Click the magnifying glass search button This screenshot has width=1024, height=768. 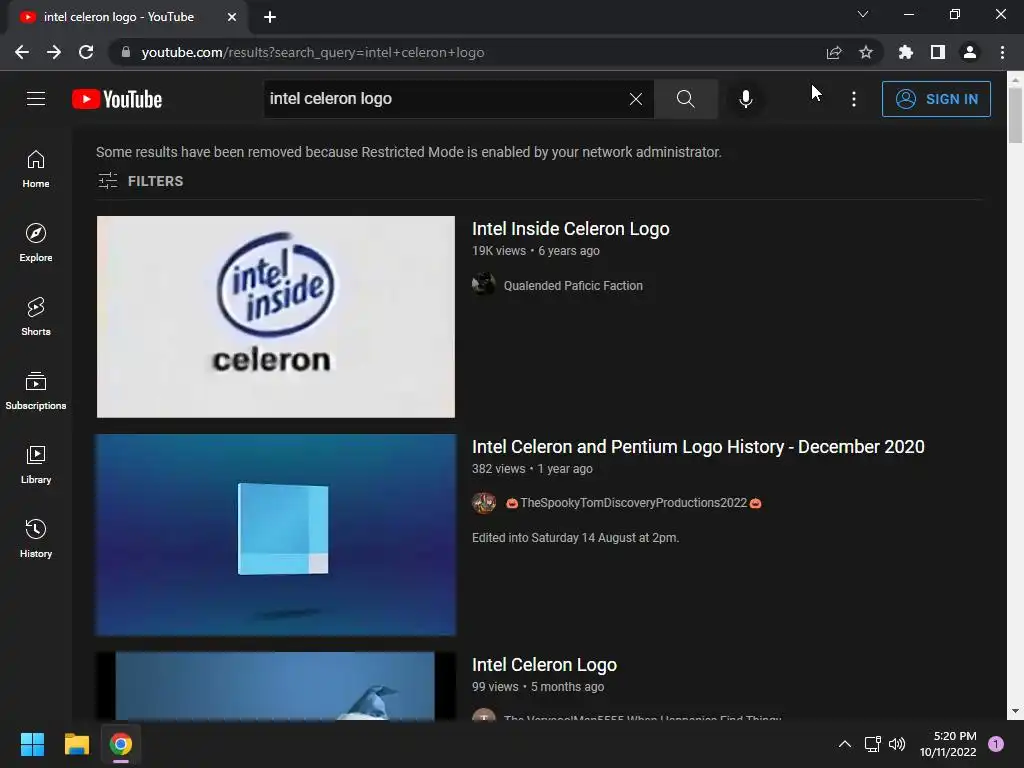(685, 99)
